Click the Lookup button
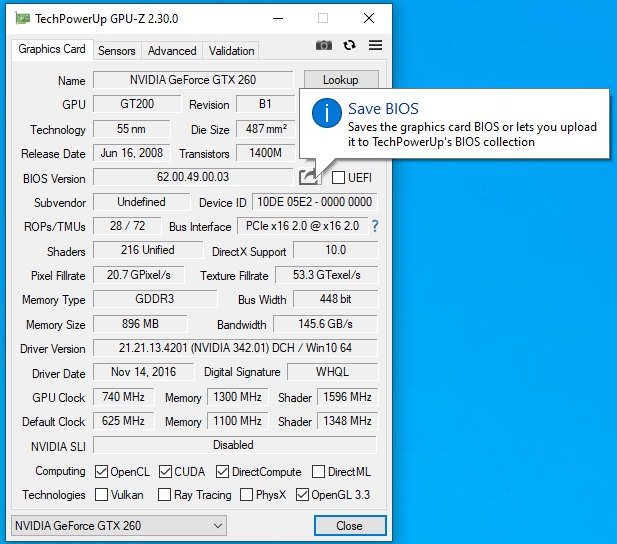 [341, 80]
